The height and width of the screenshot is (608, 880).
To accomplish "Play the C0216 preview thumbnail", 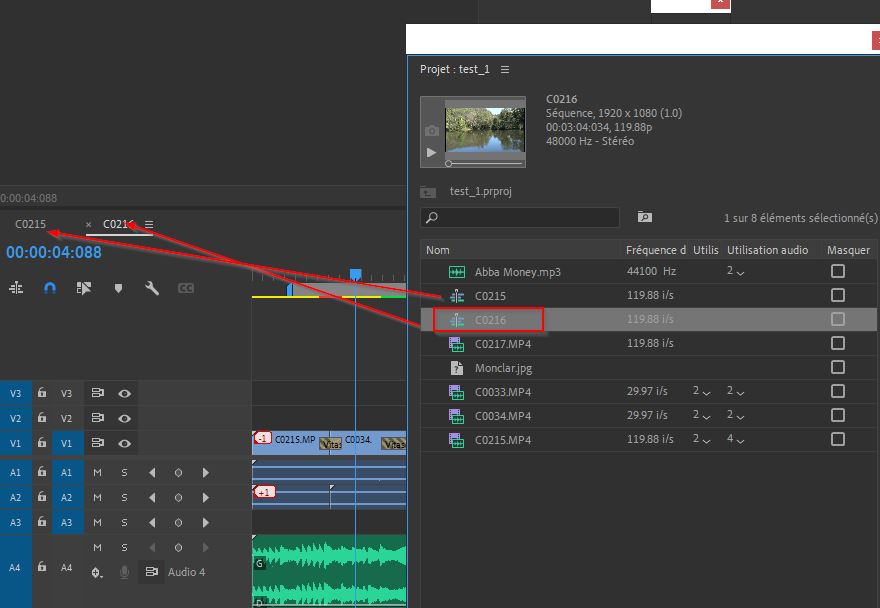I will tap(431, 153).
